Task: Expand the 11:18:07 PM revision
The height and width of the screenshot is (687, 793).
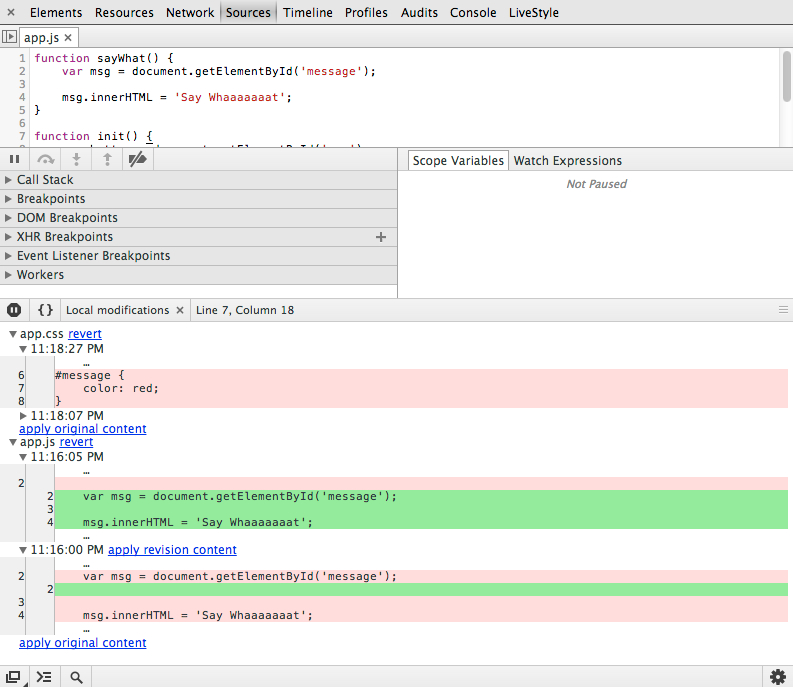Action: click(x=23, y=416)
